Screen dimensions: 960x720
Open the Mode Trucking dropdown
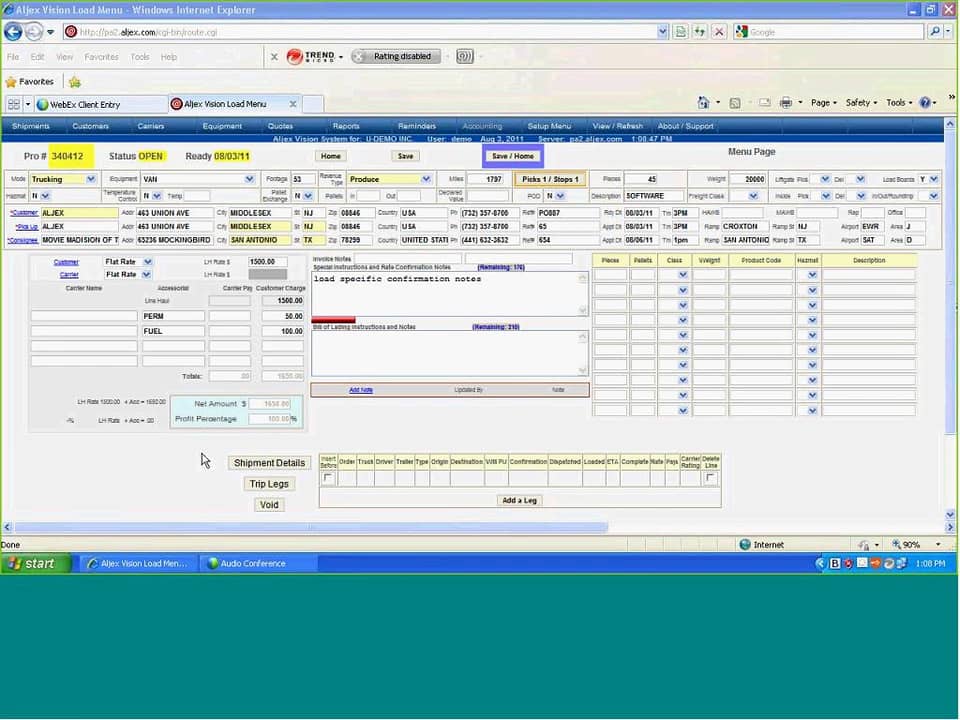pos(91,179)
